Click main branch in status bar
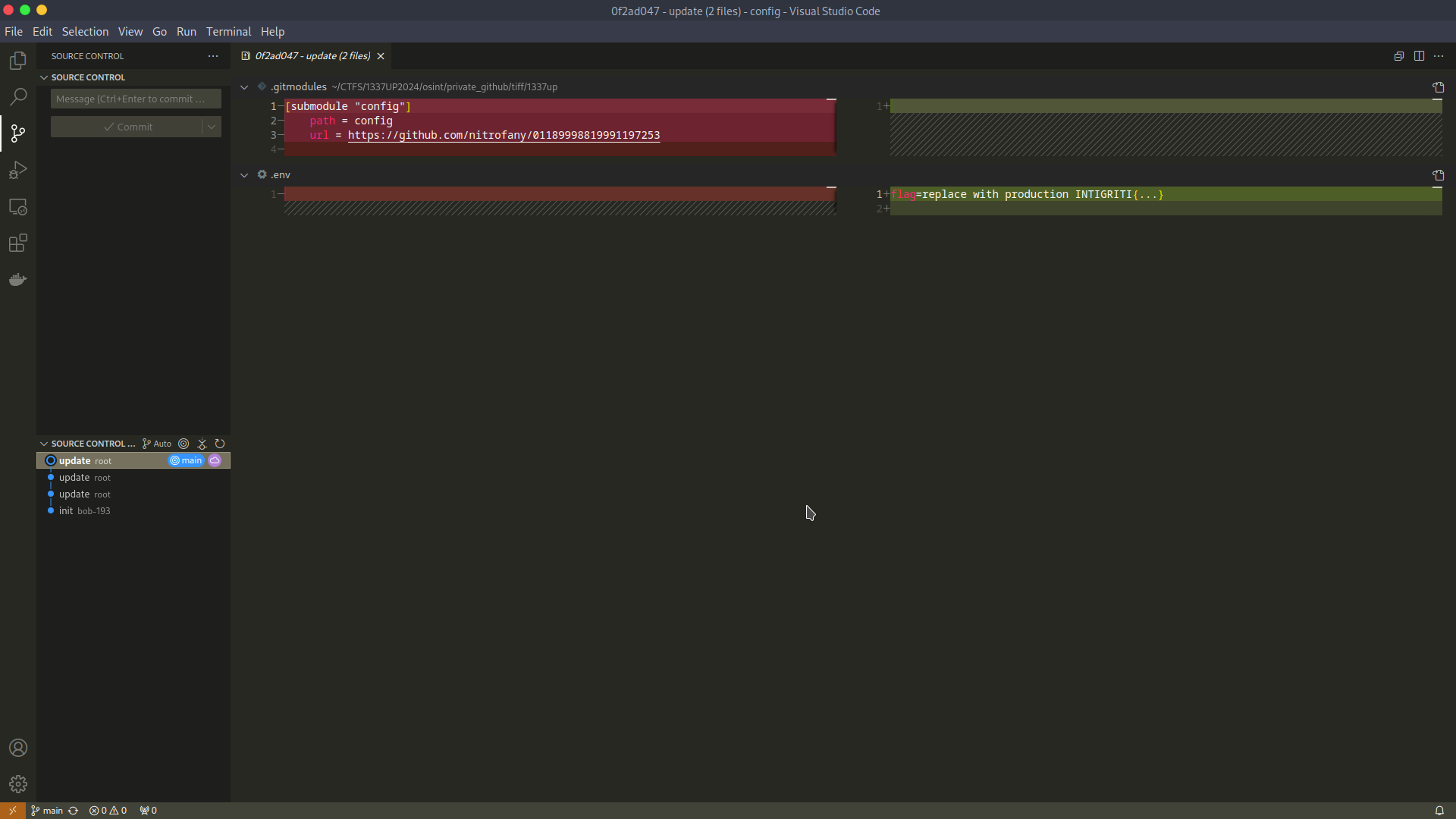 47,811
